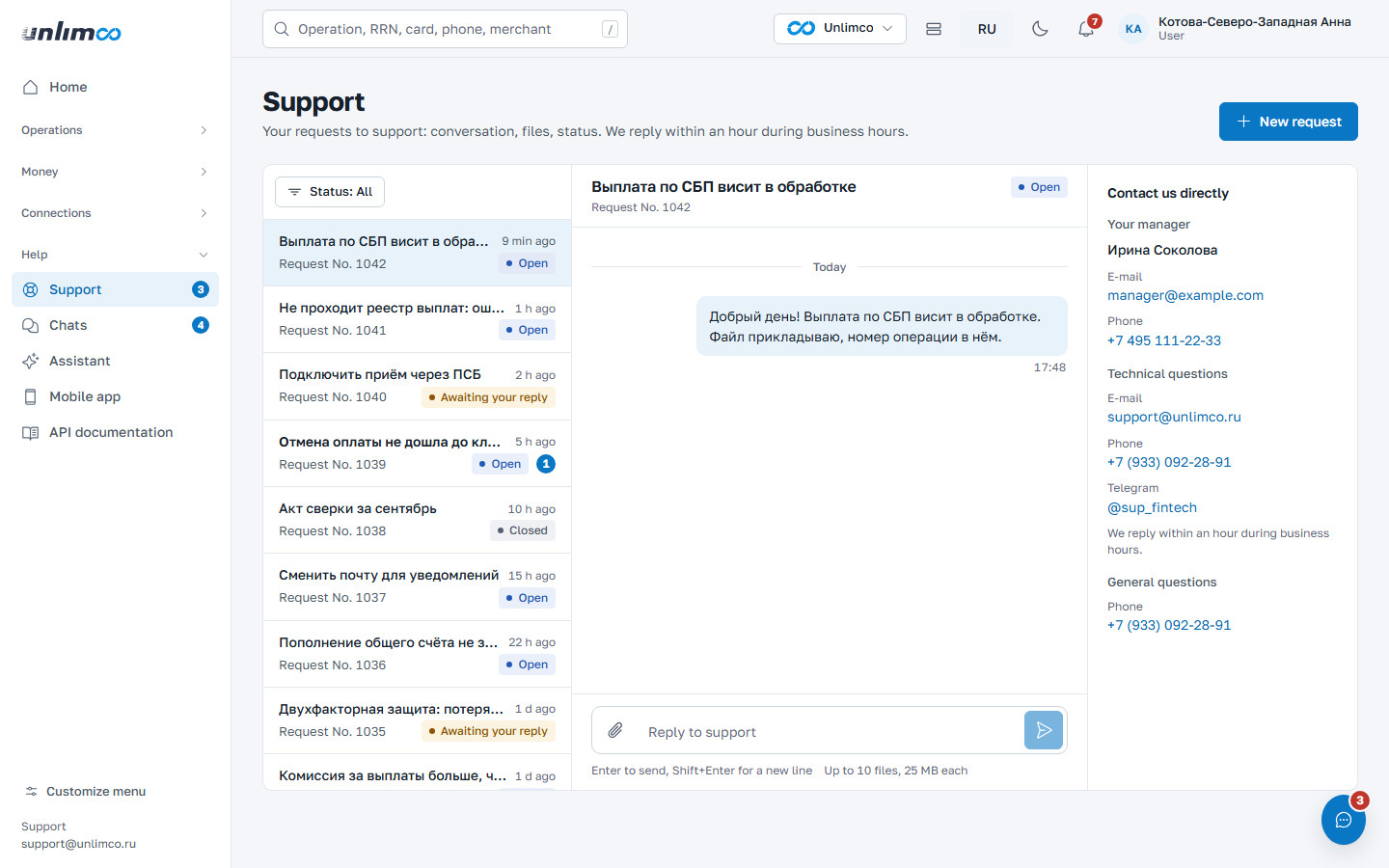The image size is (1389, 868).
Task: Expand the Operations menu section
Action: click(x=116, y=130)
